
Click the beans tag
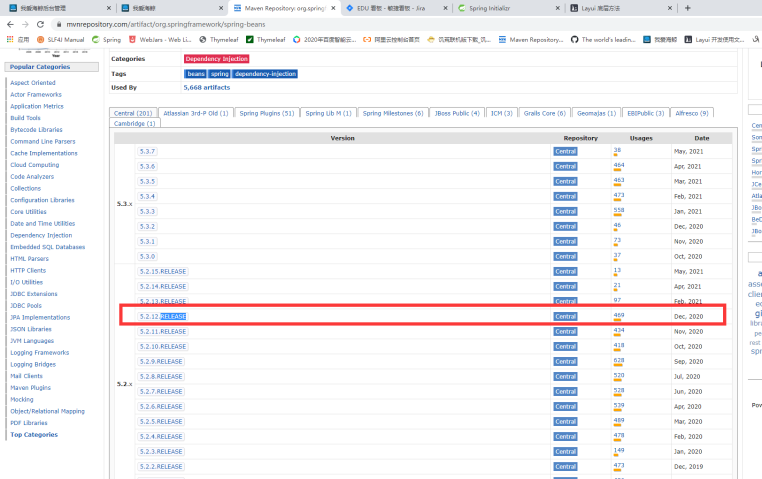click(195, 74)
